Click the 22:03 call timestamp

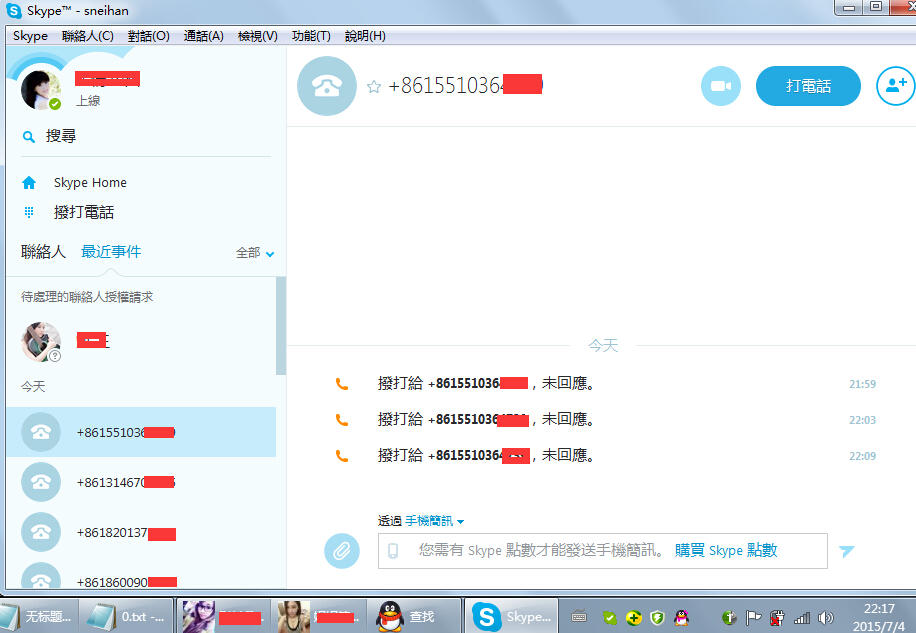(862, 420)
